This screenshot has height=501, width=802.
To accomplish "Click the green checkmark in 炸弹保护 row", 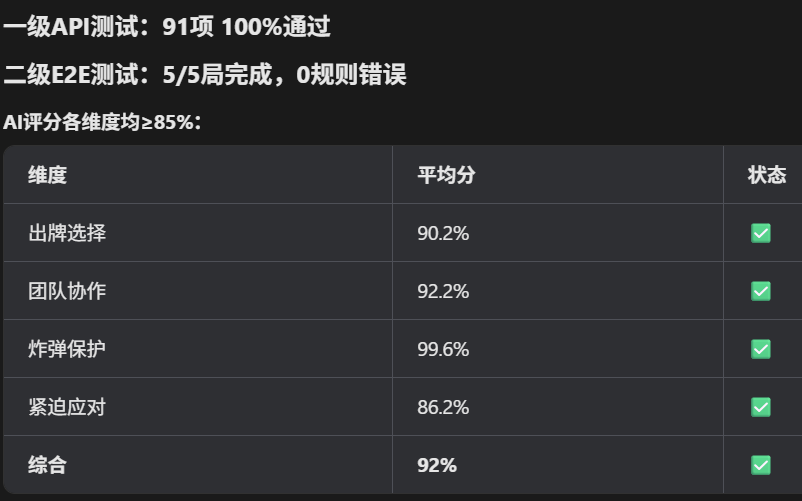I will 761,349.
